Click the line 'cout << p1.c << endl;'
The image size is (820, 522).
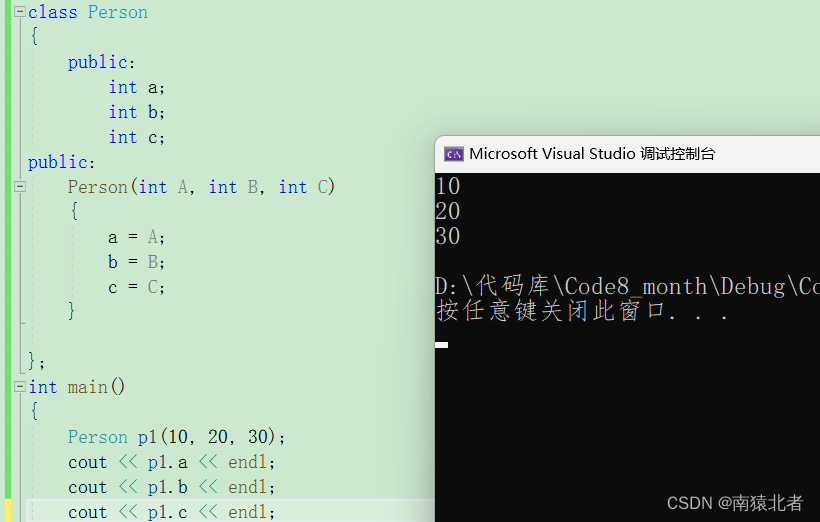pyautogui.click(x=172, y=512)
